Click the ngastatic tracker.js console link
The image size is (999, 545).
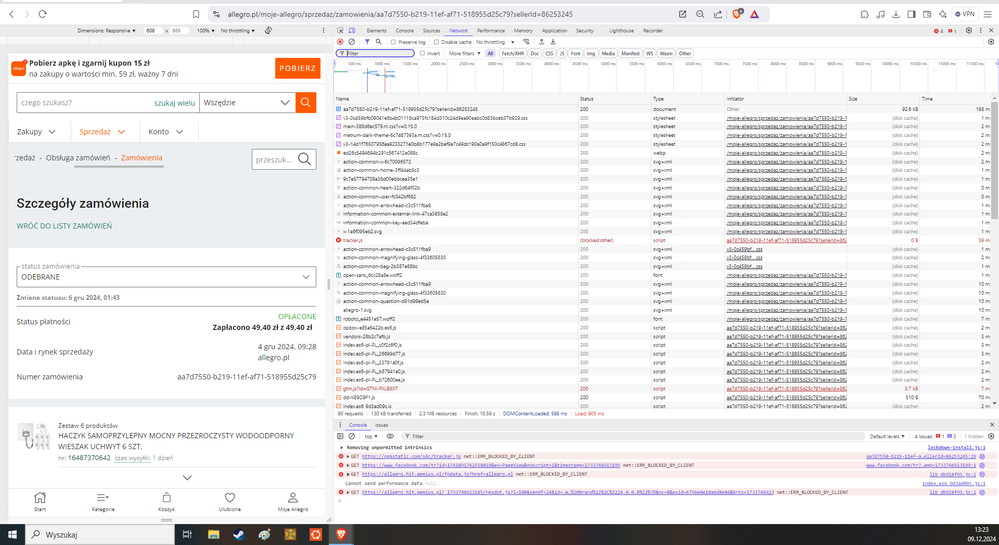tap(411, 456)
